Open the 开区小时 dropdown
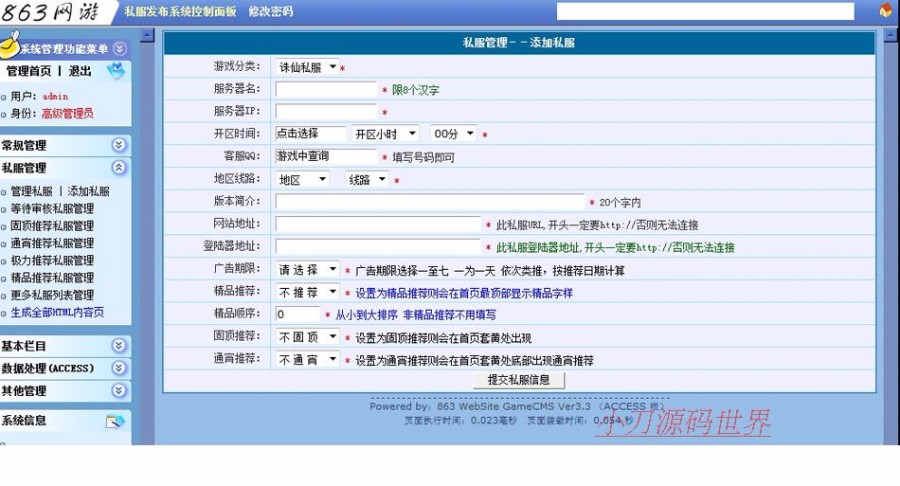This screenshot has height=486, width=900. tap(385, 134)
